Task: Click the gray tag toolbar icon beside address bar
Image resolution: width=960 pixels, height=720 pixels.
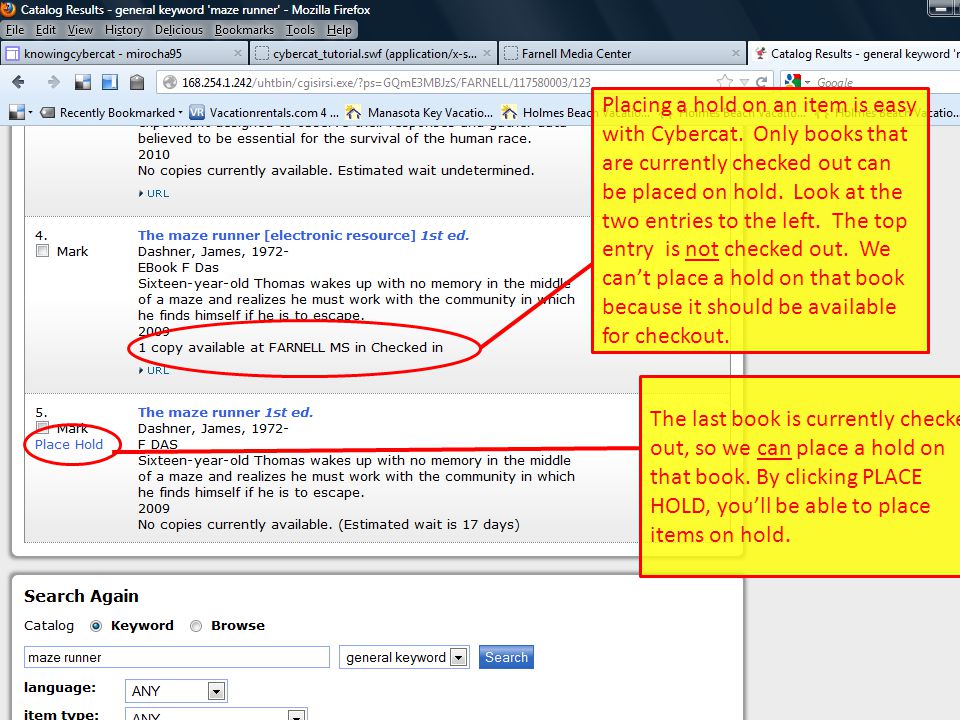Action: 137,82
